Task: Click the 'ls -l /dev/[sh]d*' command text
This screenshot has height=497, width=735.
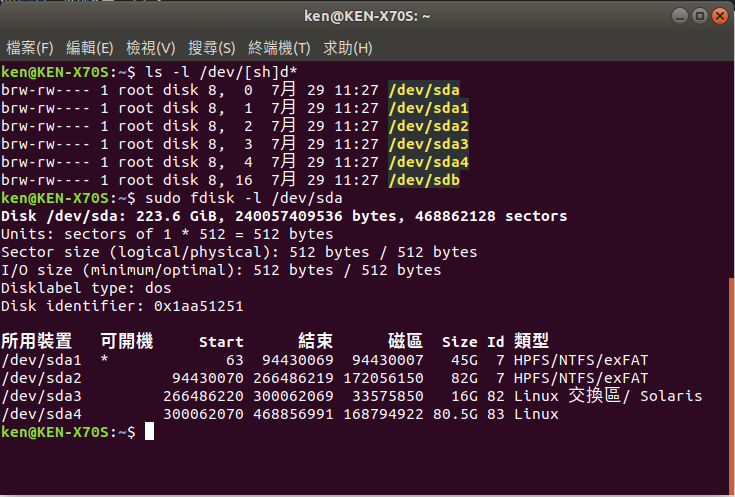Action: tap(221, 72)
